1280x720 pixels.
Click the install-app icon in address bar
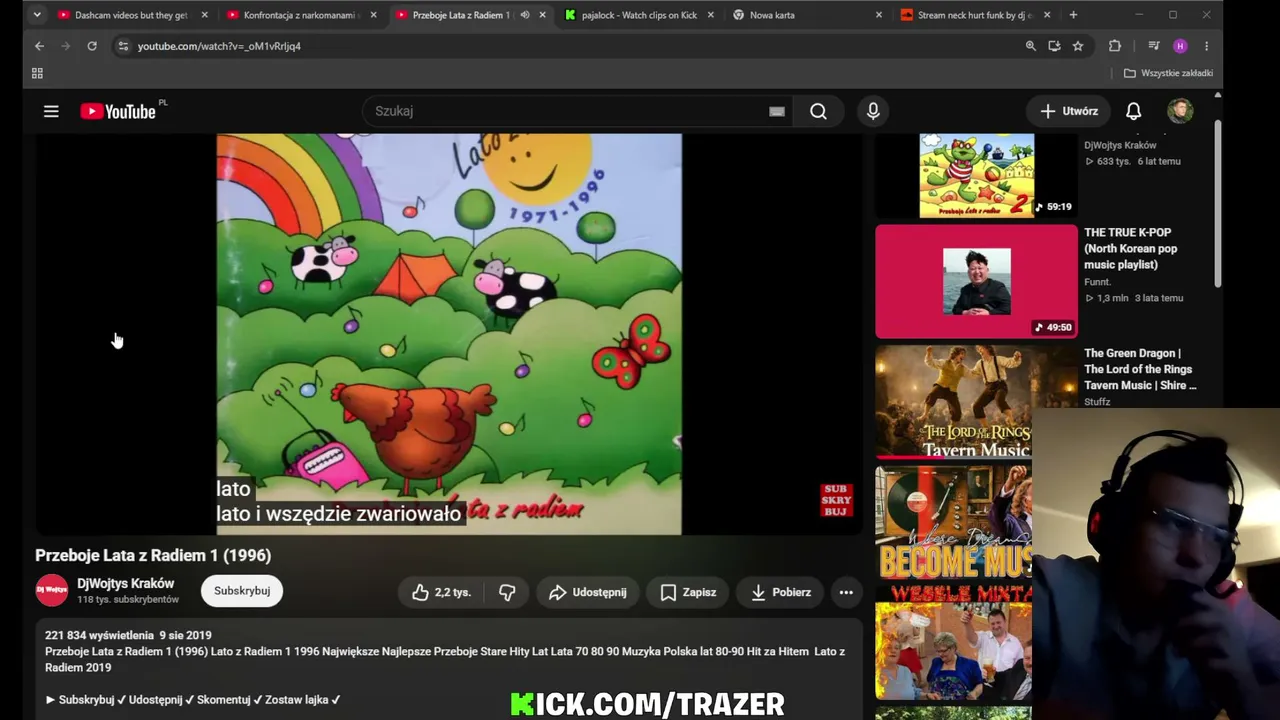pos(1054,46)
